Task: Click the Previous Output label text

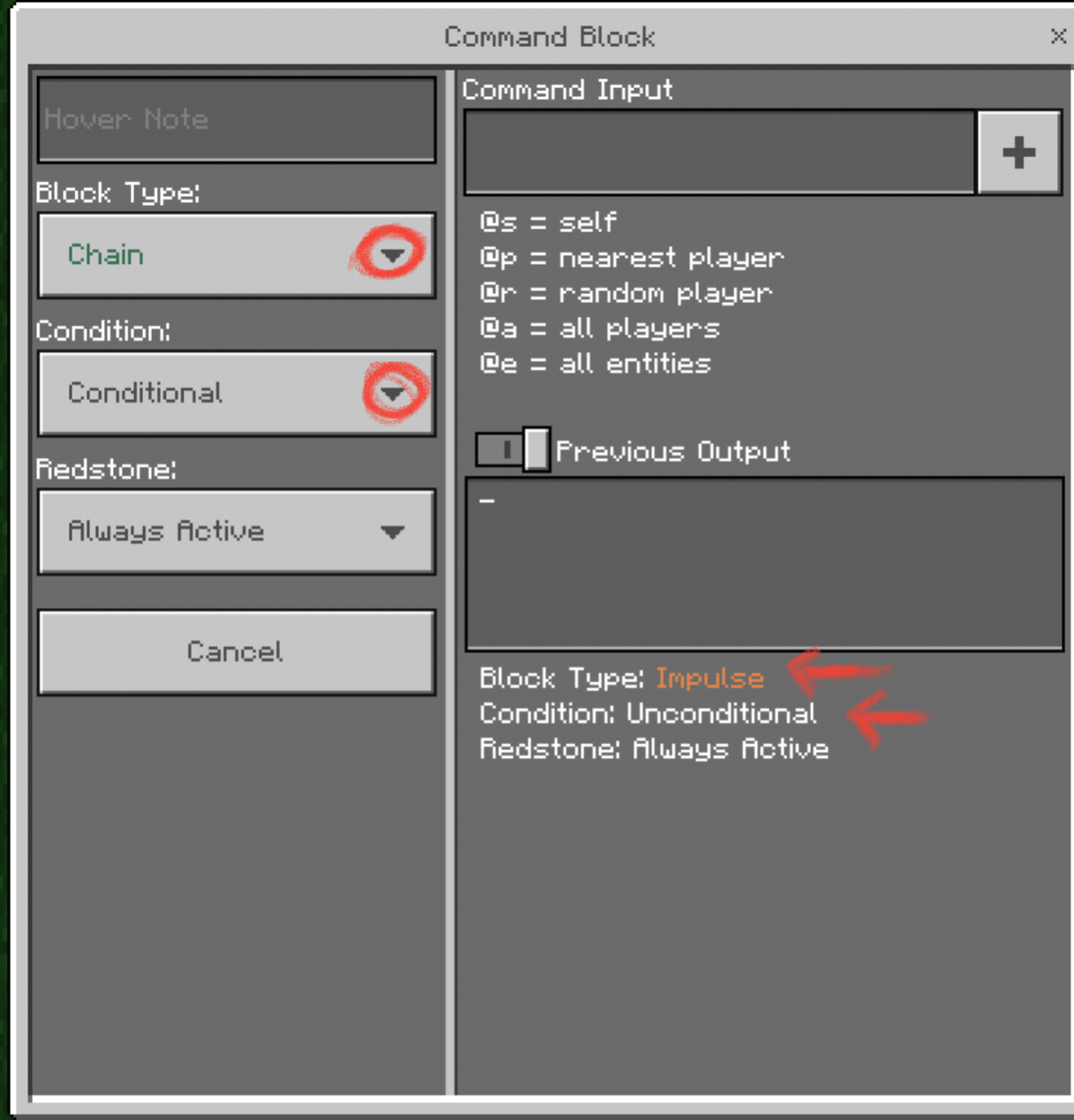Action: (672, 451)
